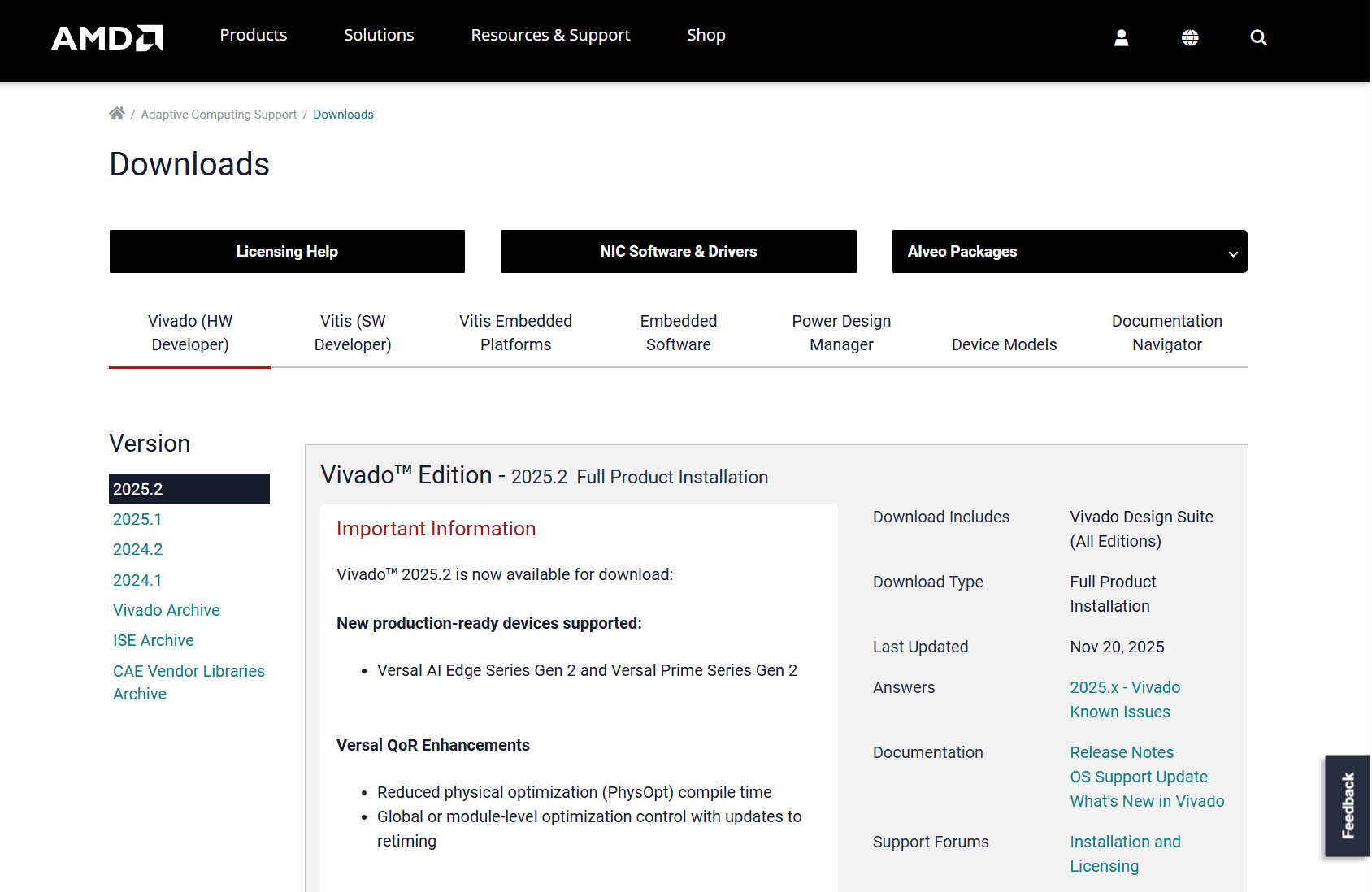Screen dimensions: 1372x892
Task: Open the Products menu
Action: [x=253, y=35]
